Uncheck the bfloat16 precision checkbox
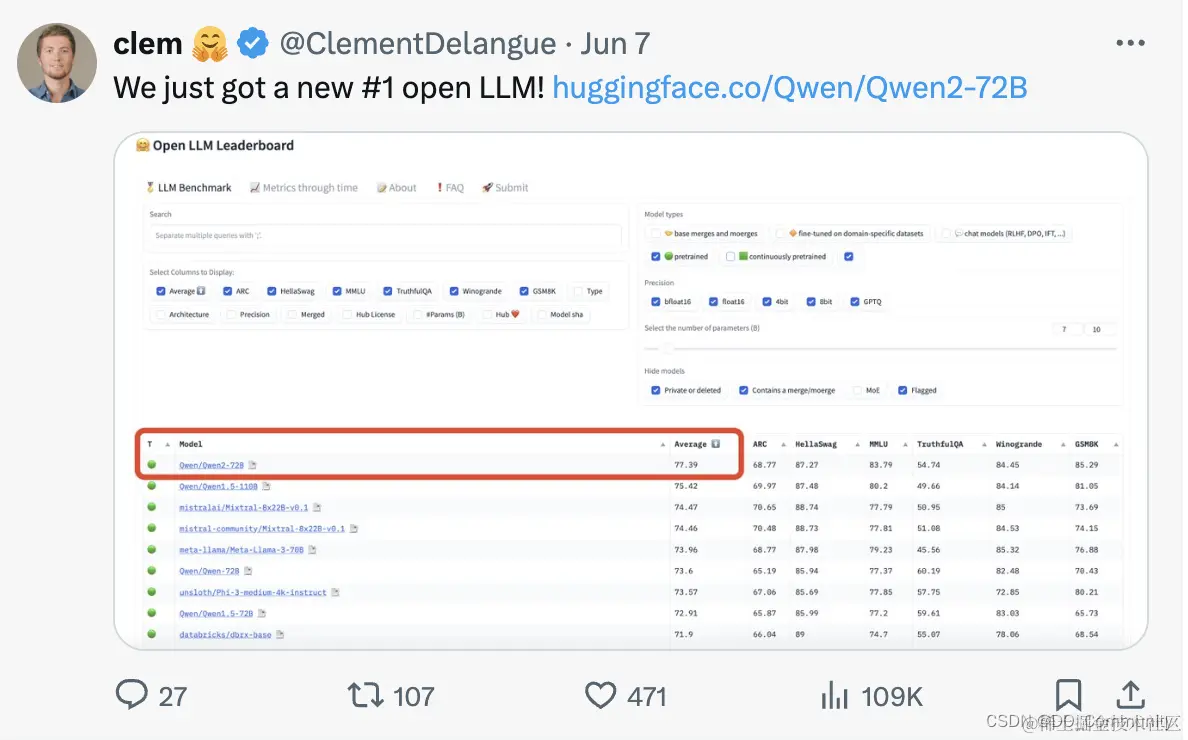Viewport: 1188px width, 740px height. [655, 301]
